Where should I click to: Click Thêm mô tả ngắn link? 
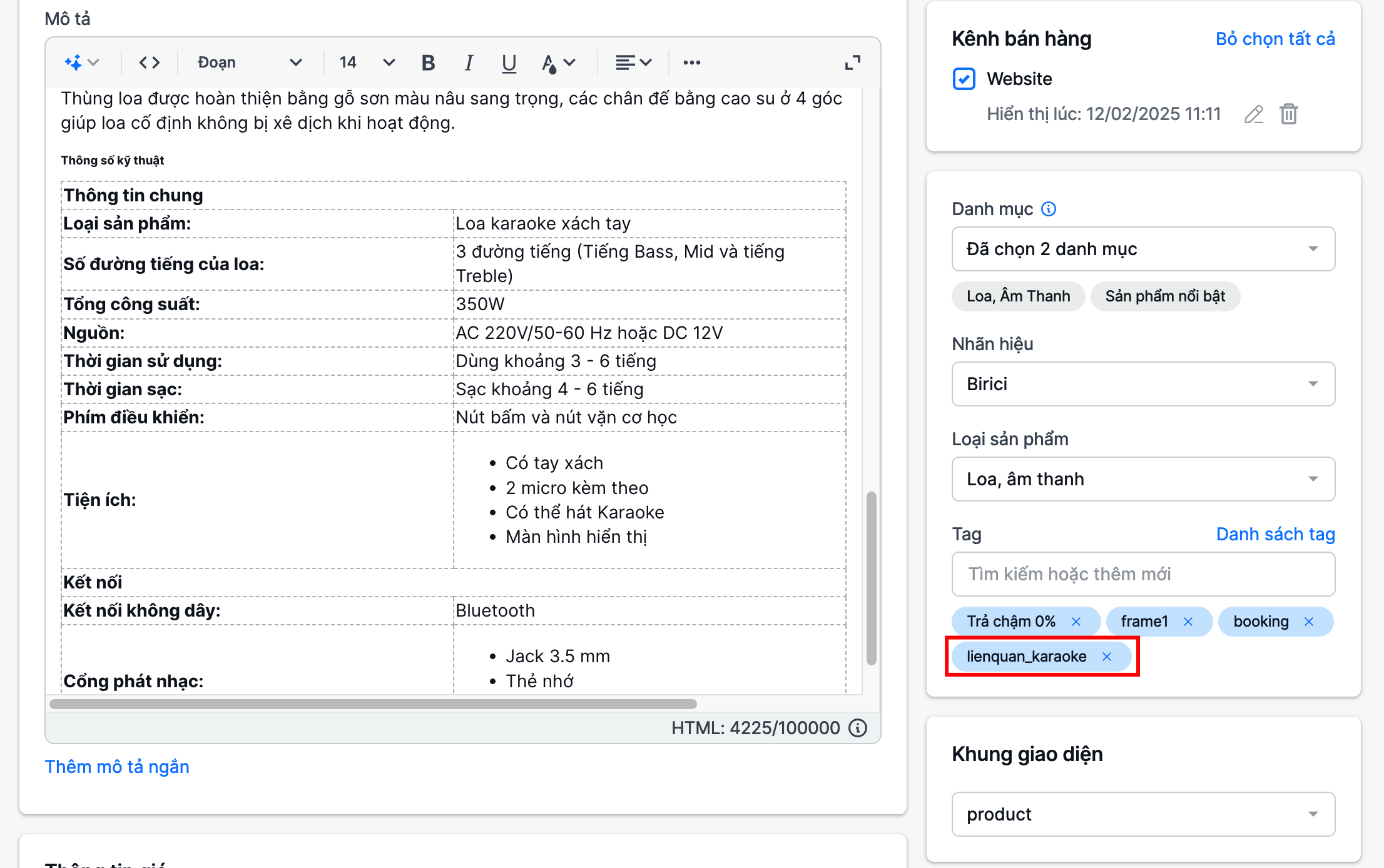tap(117, 767)
